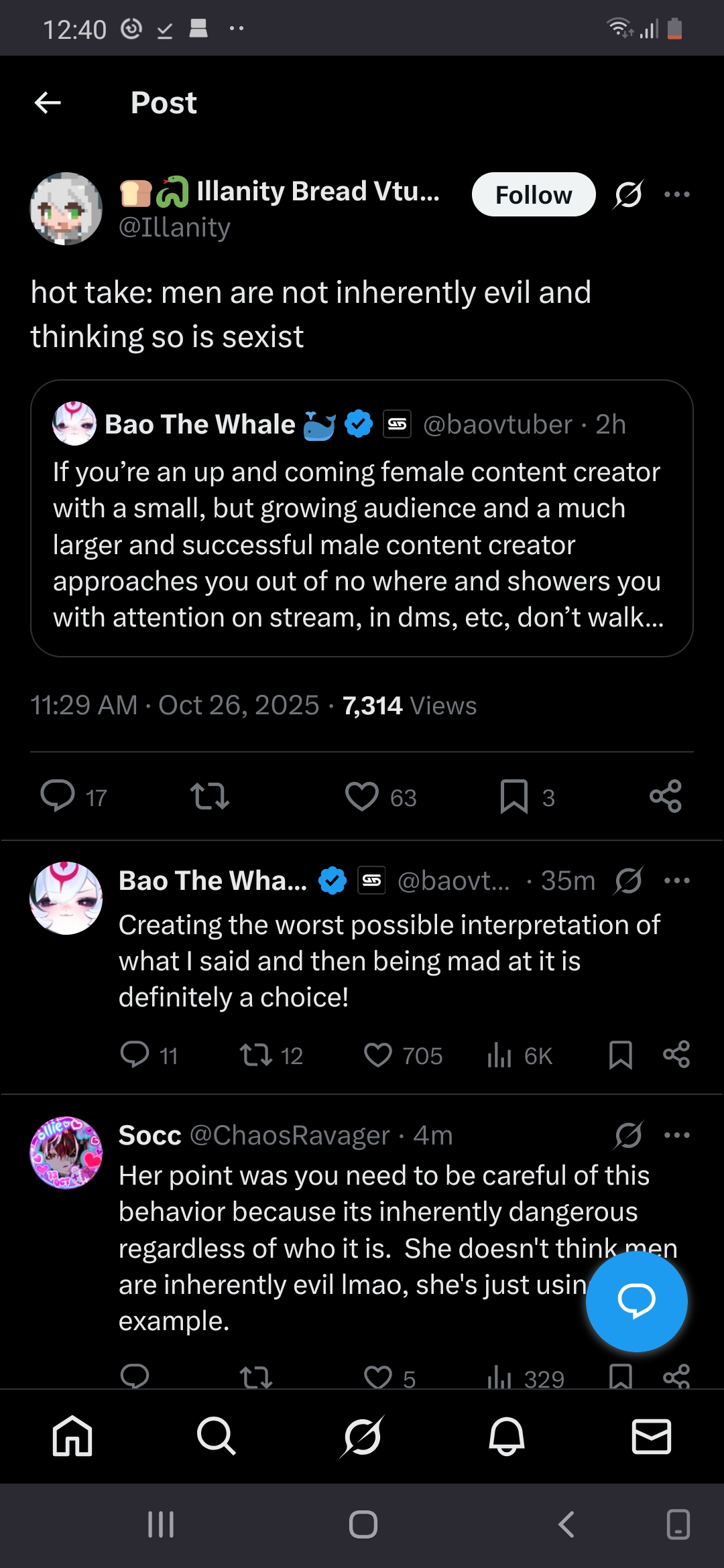Viewport: 724px width, 1568px height.
Task: Open more options for Illanity's post
Action: point(676,195)
